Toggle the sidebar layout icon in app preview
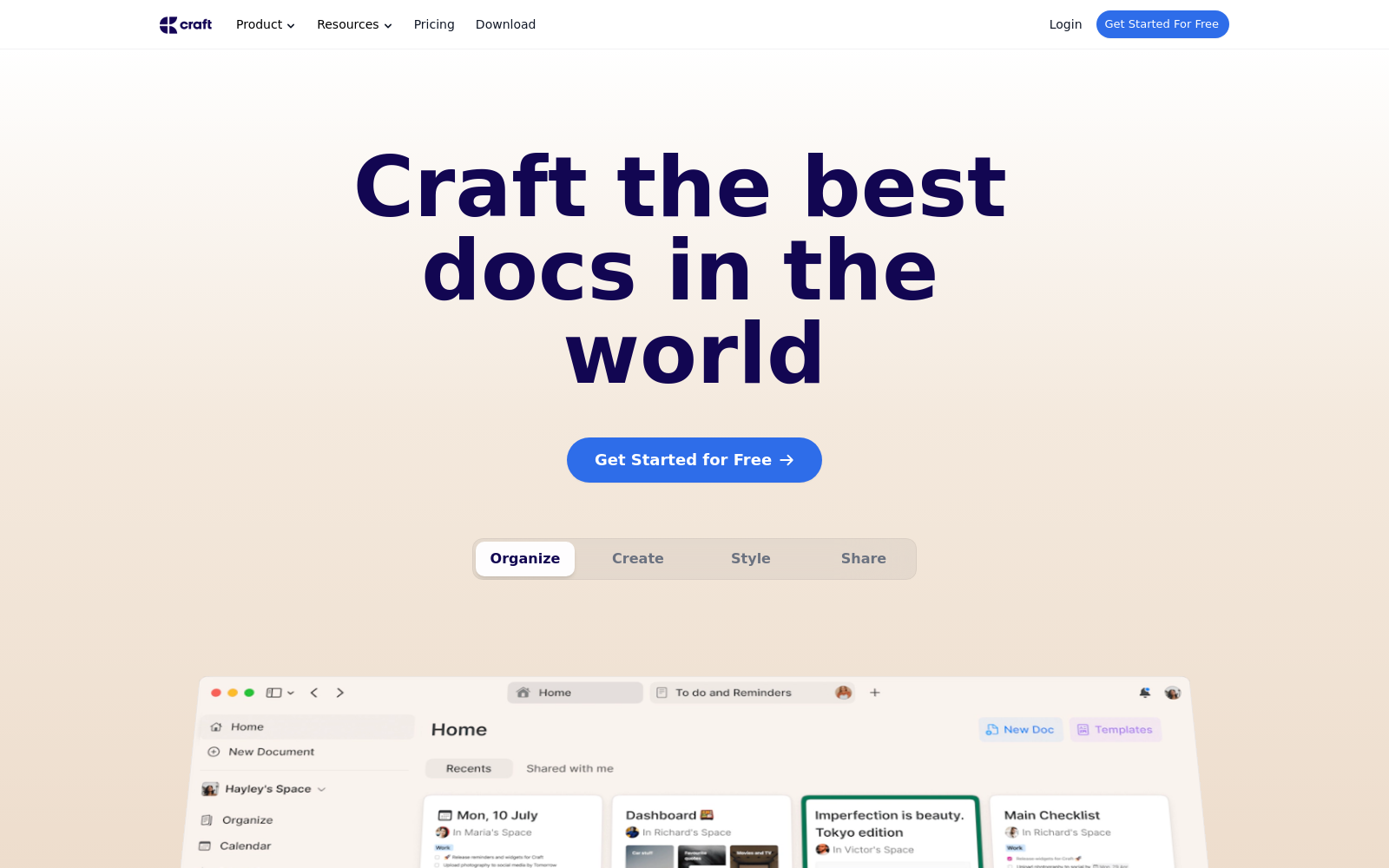Viewport: 1389px width, 868px height. pyautogui.click(x=274, y=693)
